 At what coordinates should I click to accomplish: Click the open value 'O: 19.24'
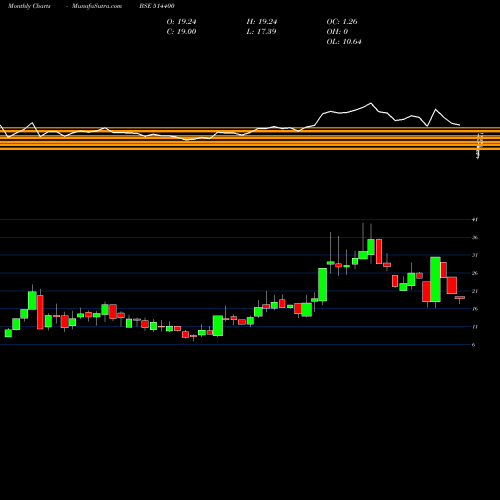[181, 22]
